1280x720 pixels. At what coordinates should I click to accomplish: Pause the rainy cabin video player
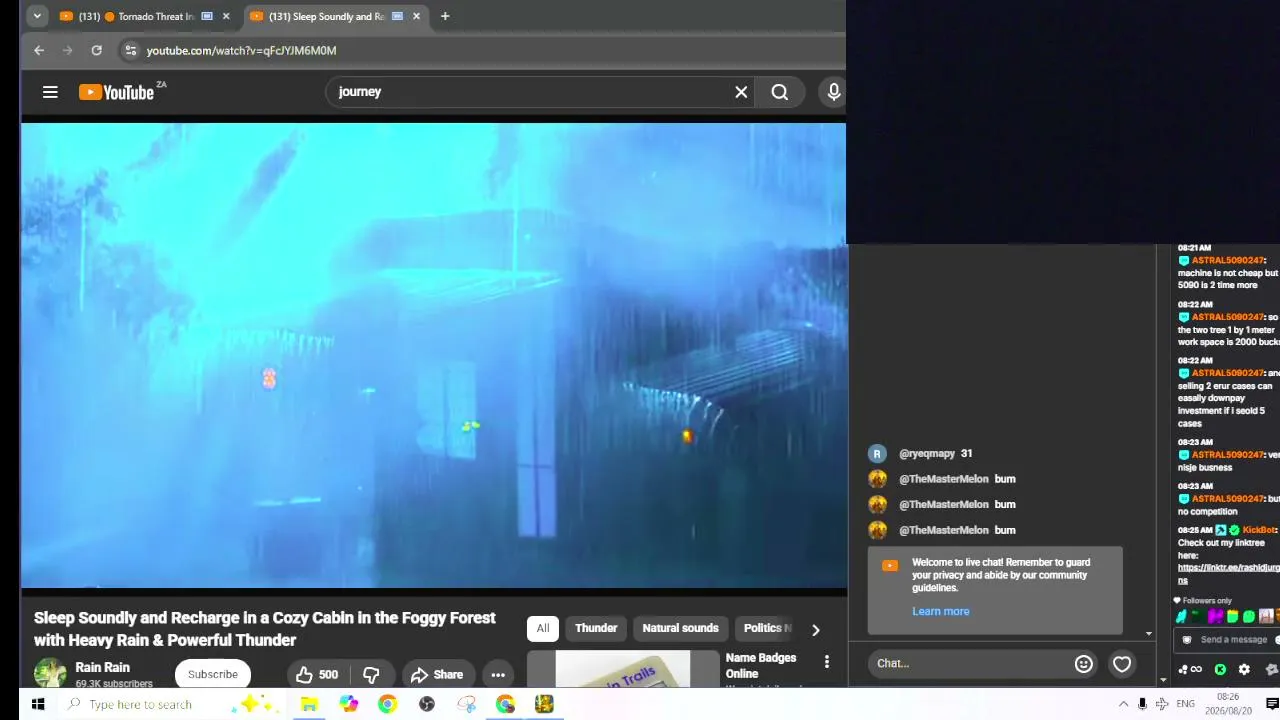coord(433,355)
